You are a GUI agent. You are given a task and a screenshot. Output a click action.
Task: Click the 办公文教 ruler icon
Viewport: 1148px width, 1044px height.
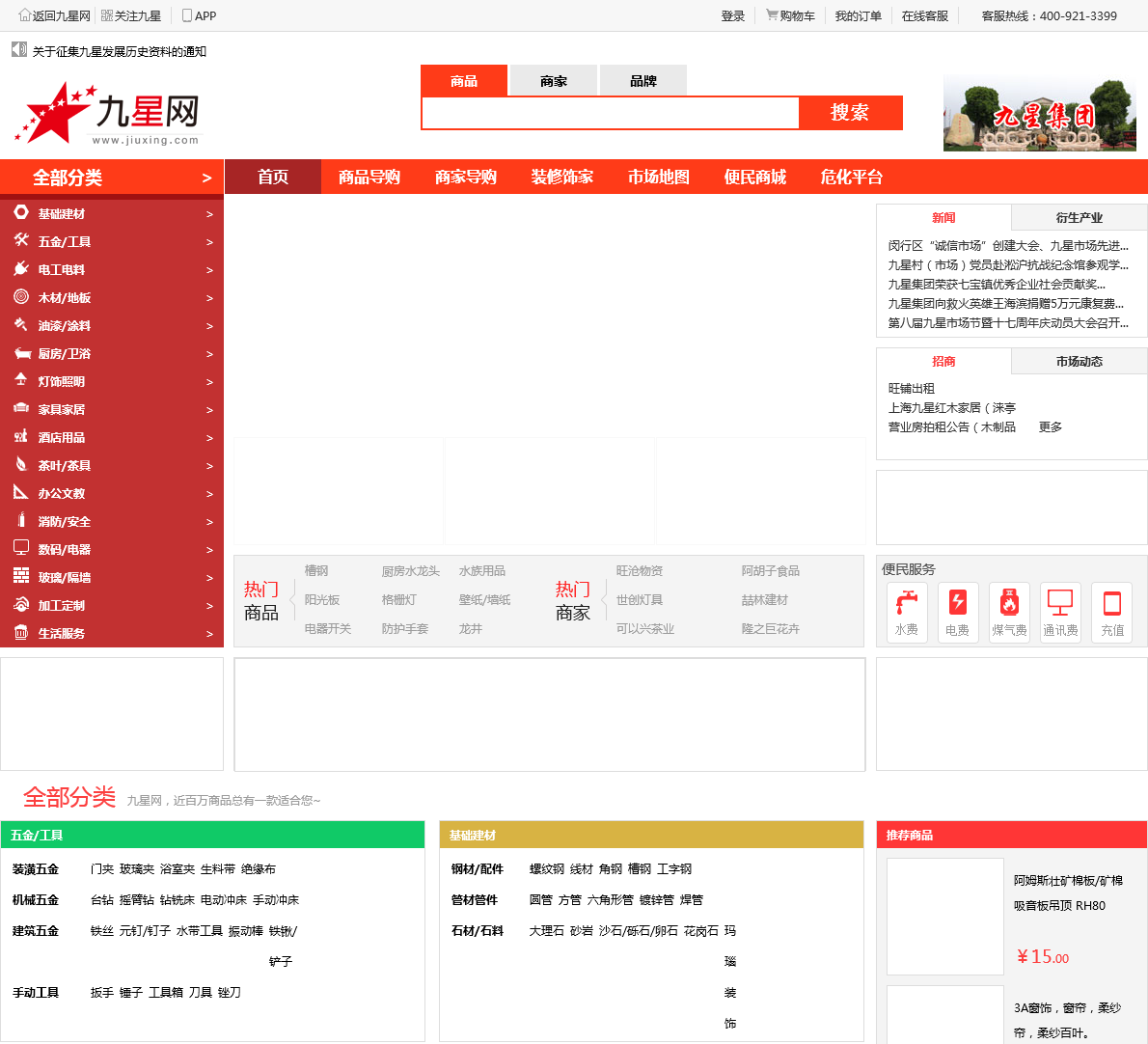pos(21,492)
